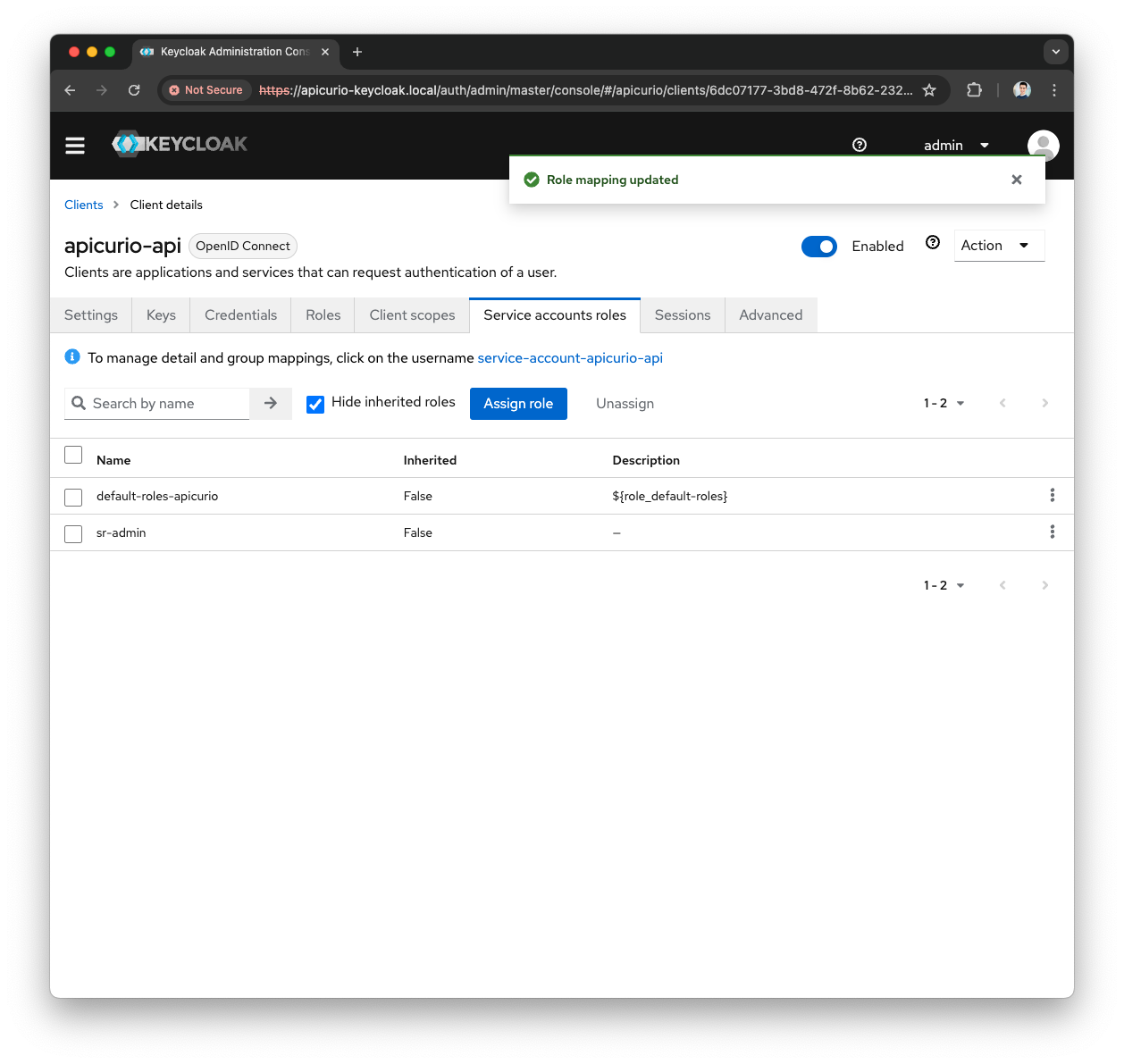
Task: Go to top pagination previous page
Action: click(1002, 403)
